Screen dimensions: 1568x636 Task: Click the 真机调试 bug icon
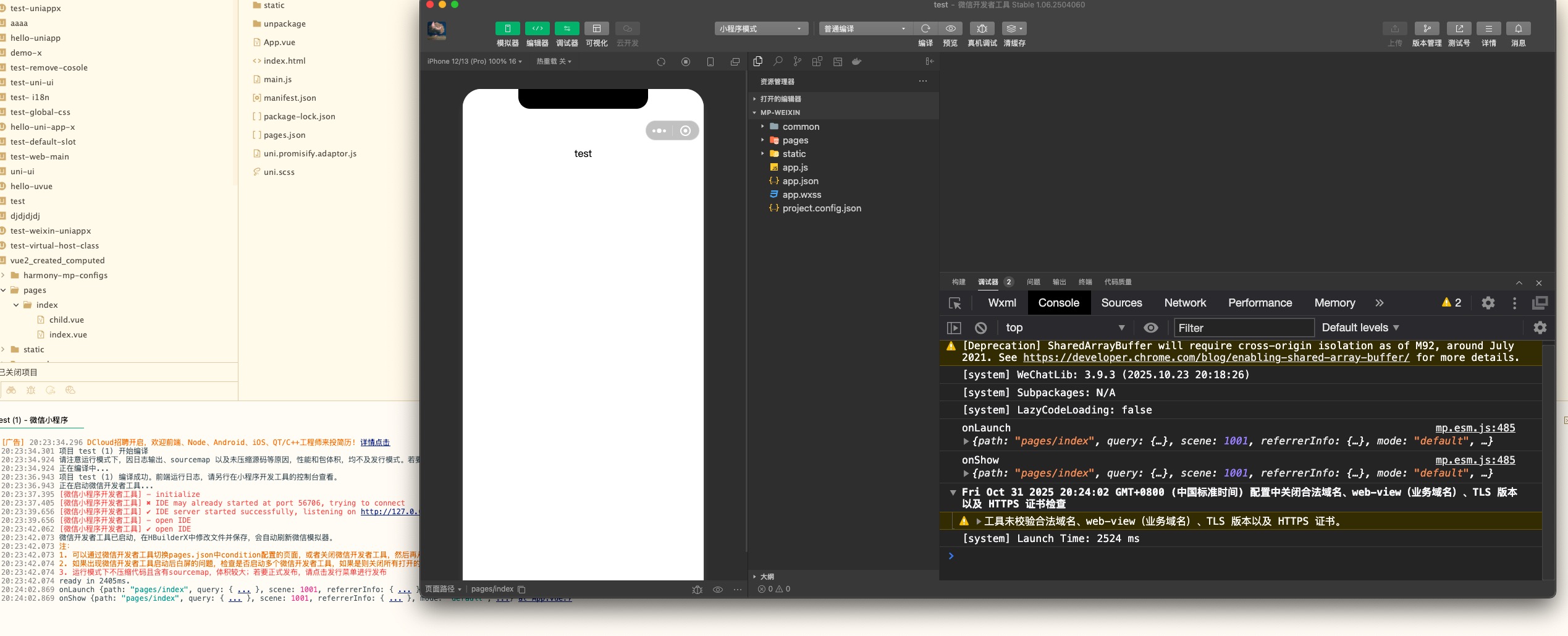[x=982, y=28]
